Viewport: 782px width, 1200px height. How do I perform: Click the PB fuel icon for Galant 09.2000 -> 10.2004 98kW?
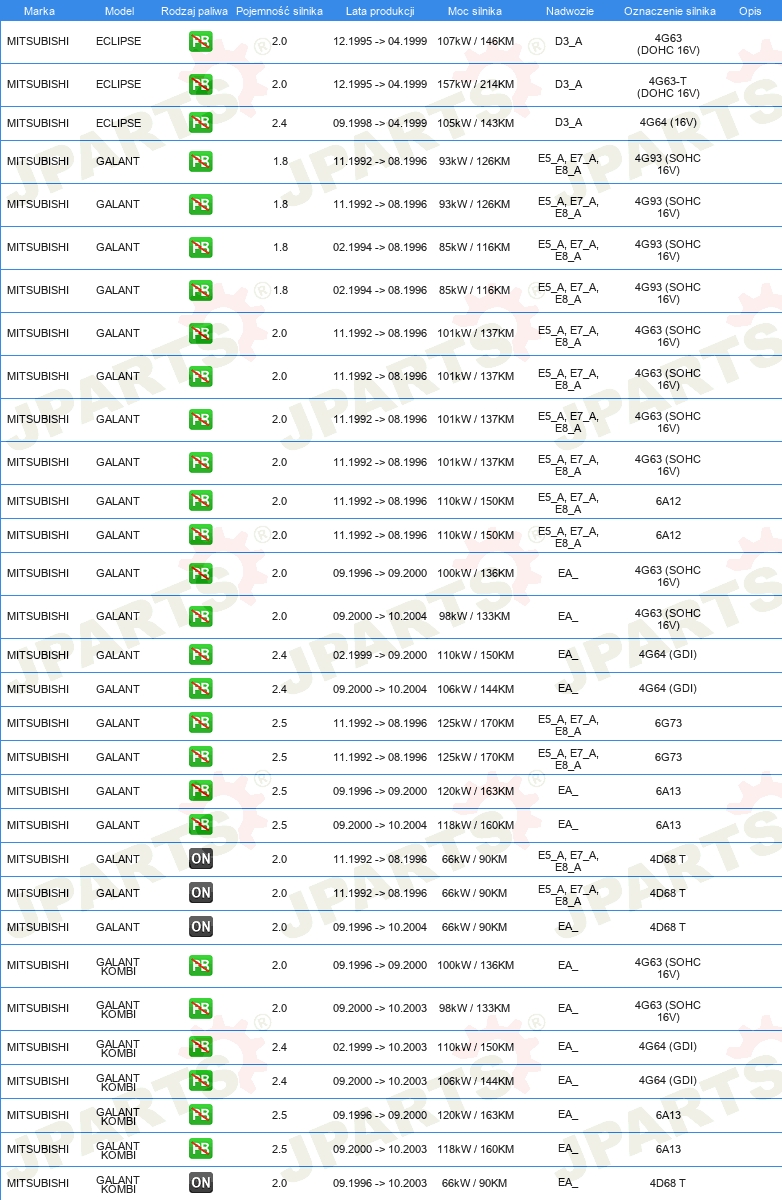pyautogui.click(x=201, y=617)
